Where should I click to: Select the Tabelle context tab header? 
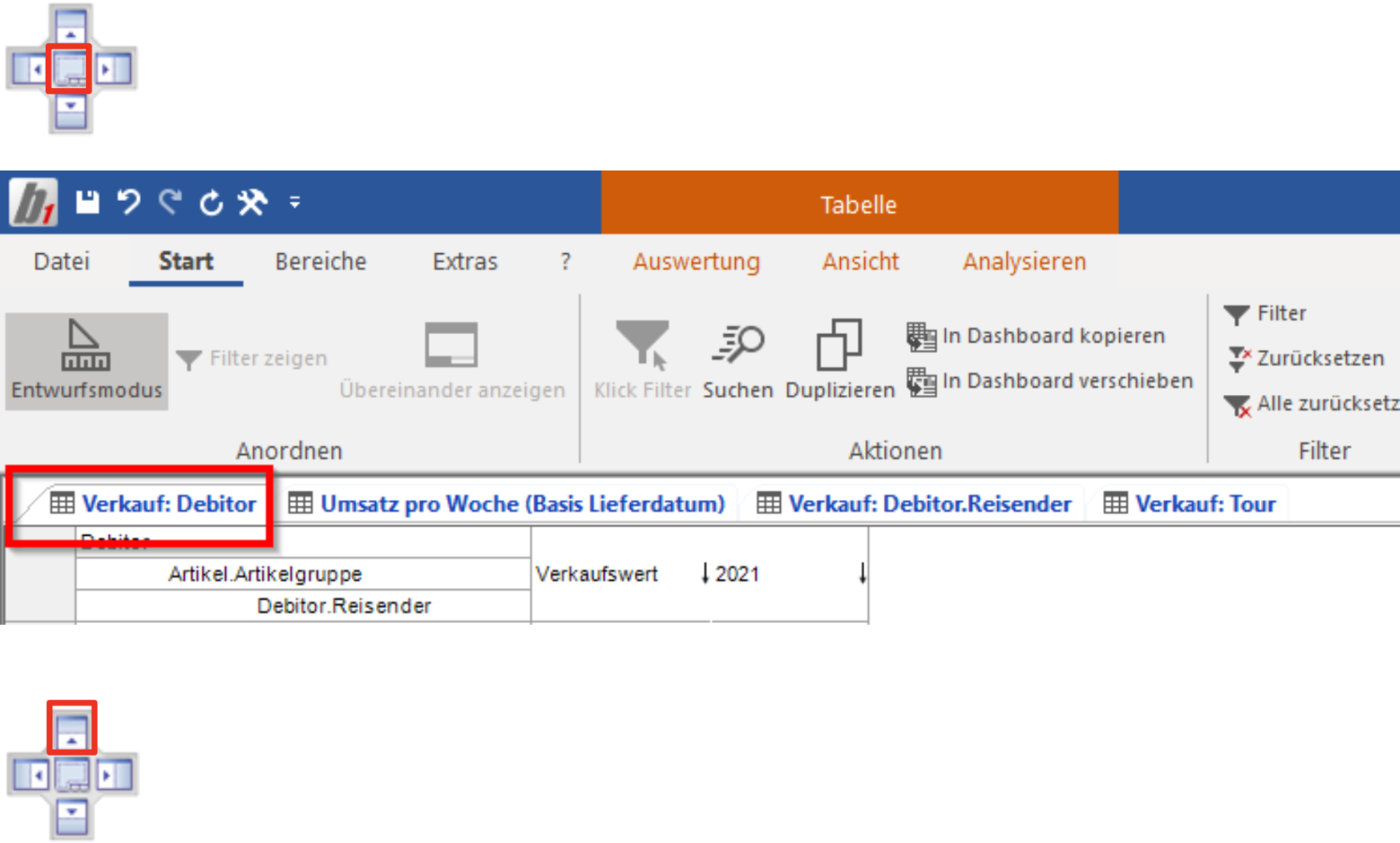(x=859, y=204)
